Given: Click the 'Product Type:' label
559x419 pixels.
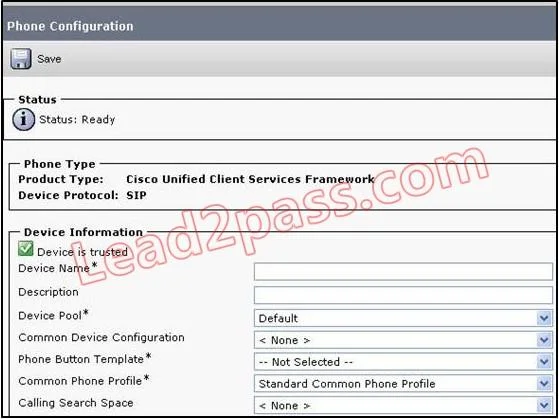Looking at the screenshot, I should point(61,179).
